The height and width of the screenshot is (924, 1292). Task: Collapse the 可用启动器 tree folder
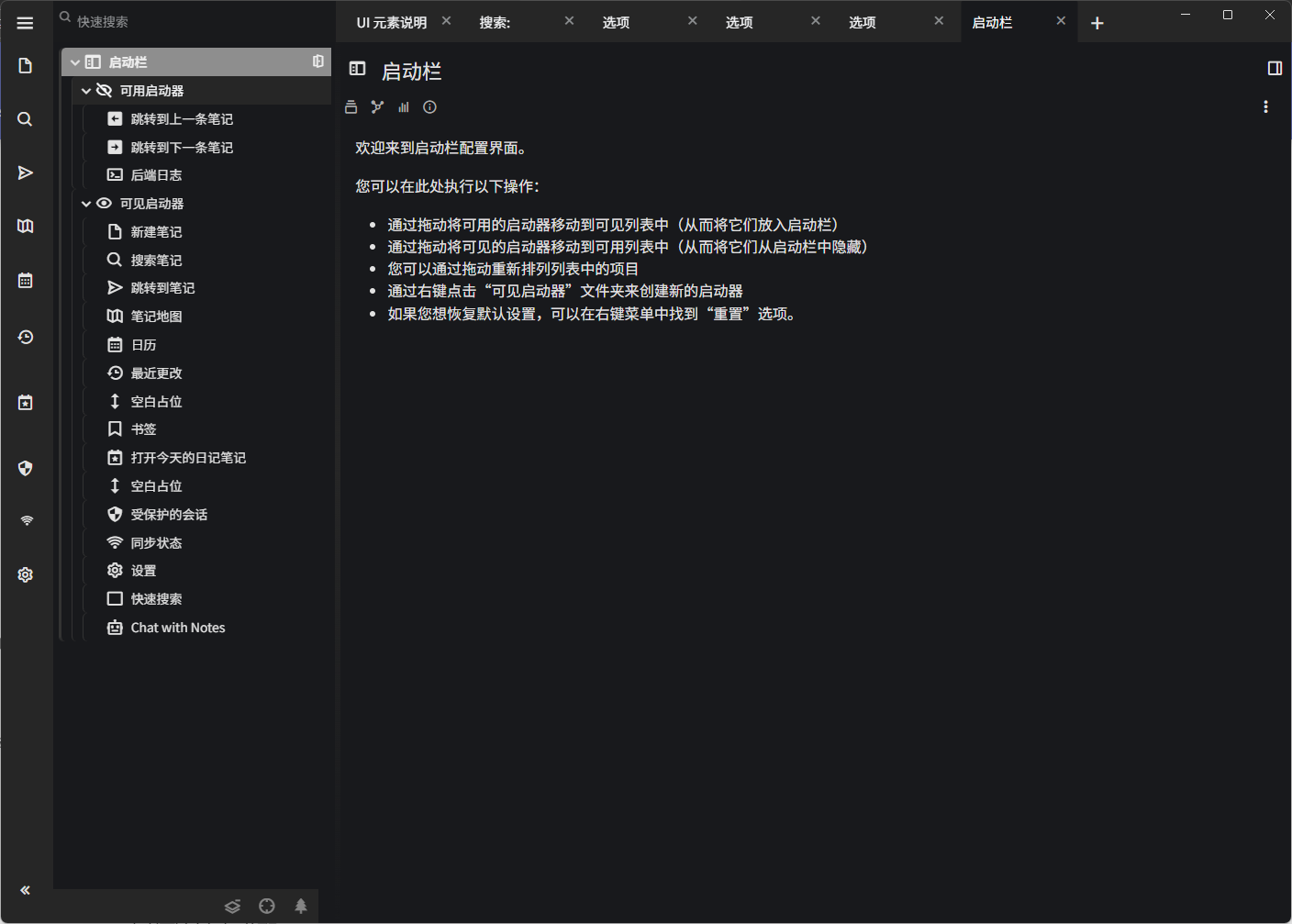click(86, 91)
